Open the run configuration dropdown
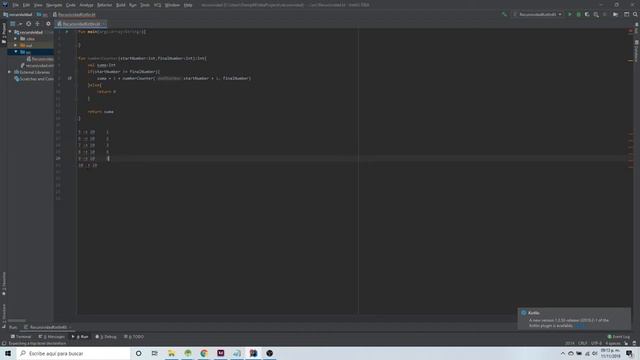The width and height of the screenshot is (640, 360). click(537, 14)
